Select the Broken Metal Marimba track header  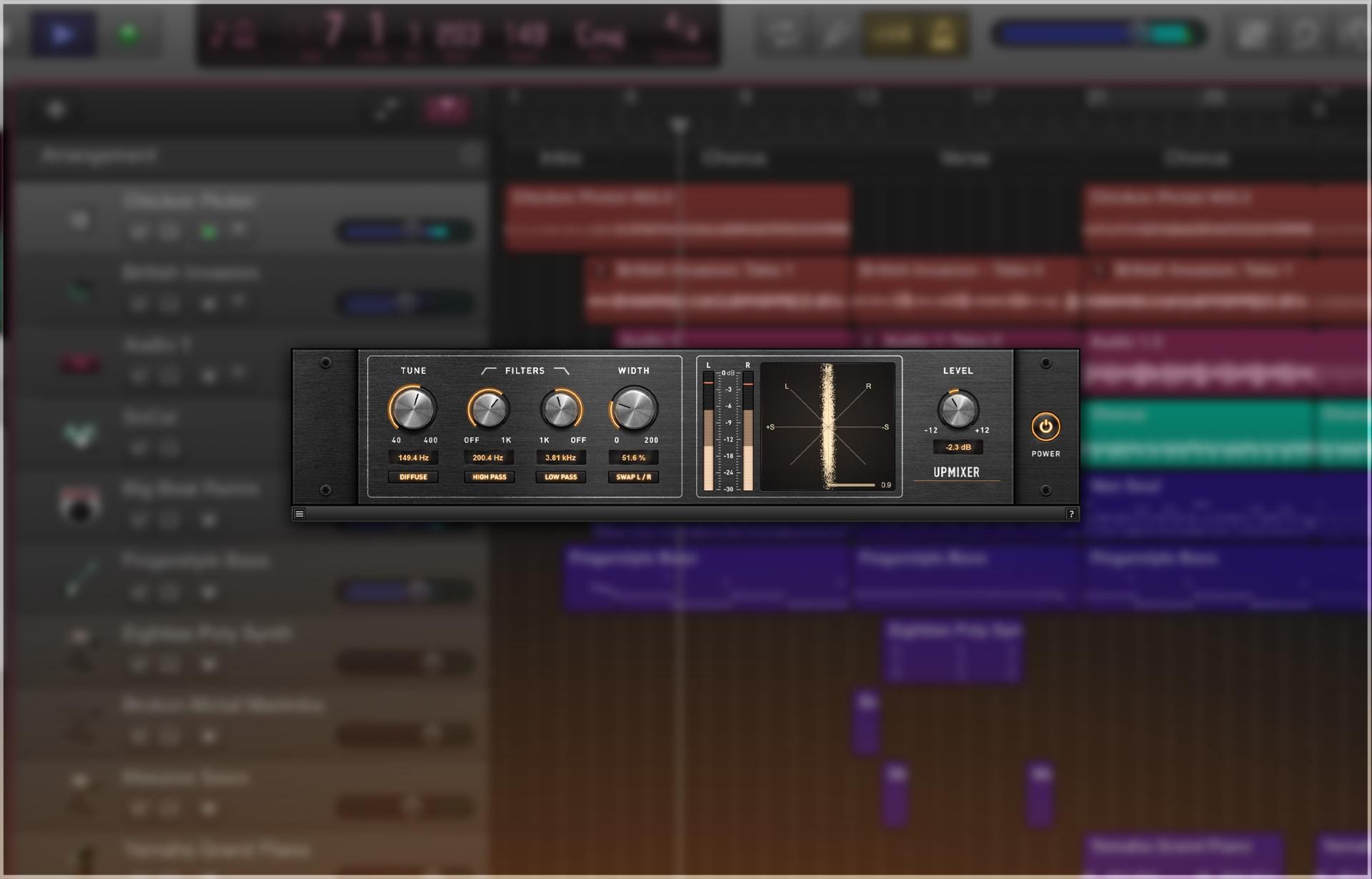(250, 722)
